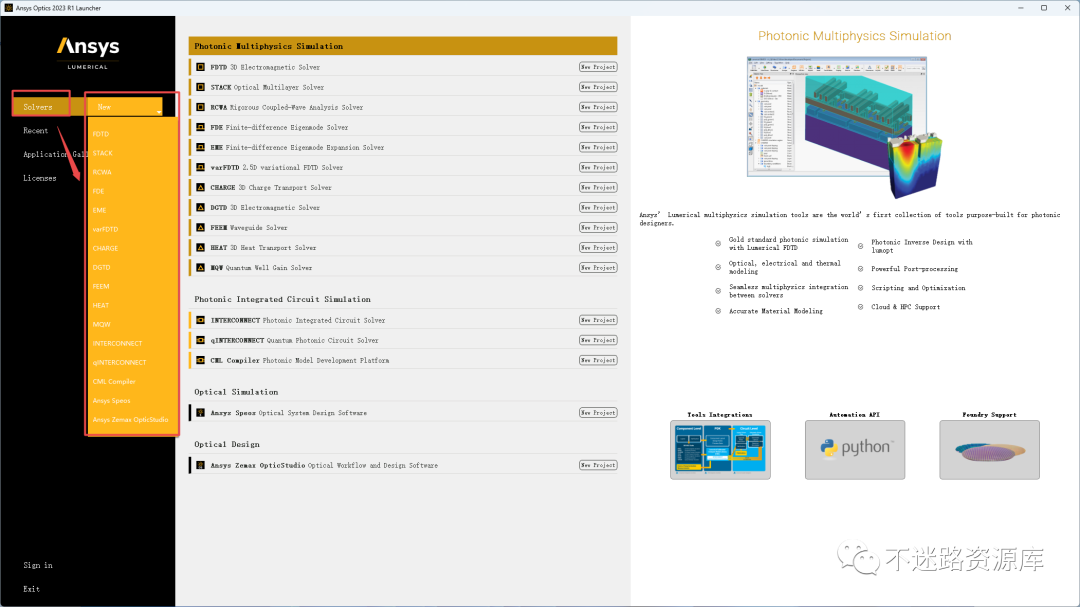Click New Project for RCWA solver
1080x607 pixels.
click(598, 107)
